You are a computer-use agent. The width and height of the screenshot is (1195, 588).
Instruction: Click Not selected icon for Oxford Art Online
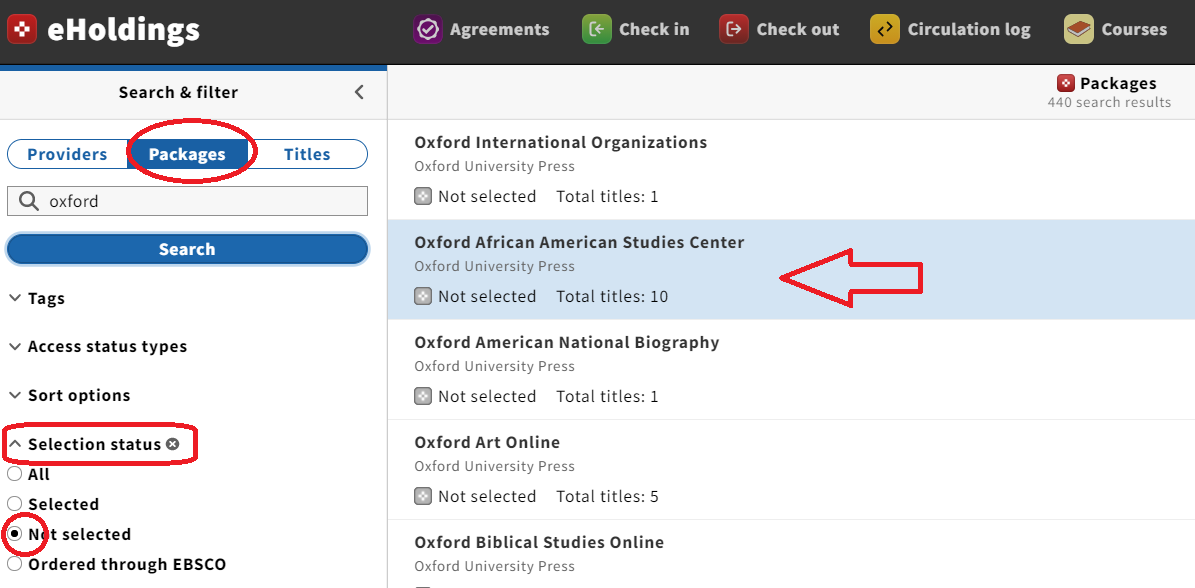[x=423, y=497]
